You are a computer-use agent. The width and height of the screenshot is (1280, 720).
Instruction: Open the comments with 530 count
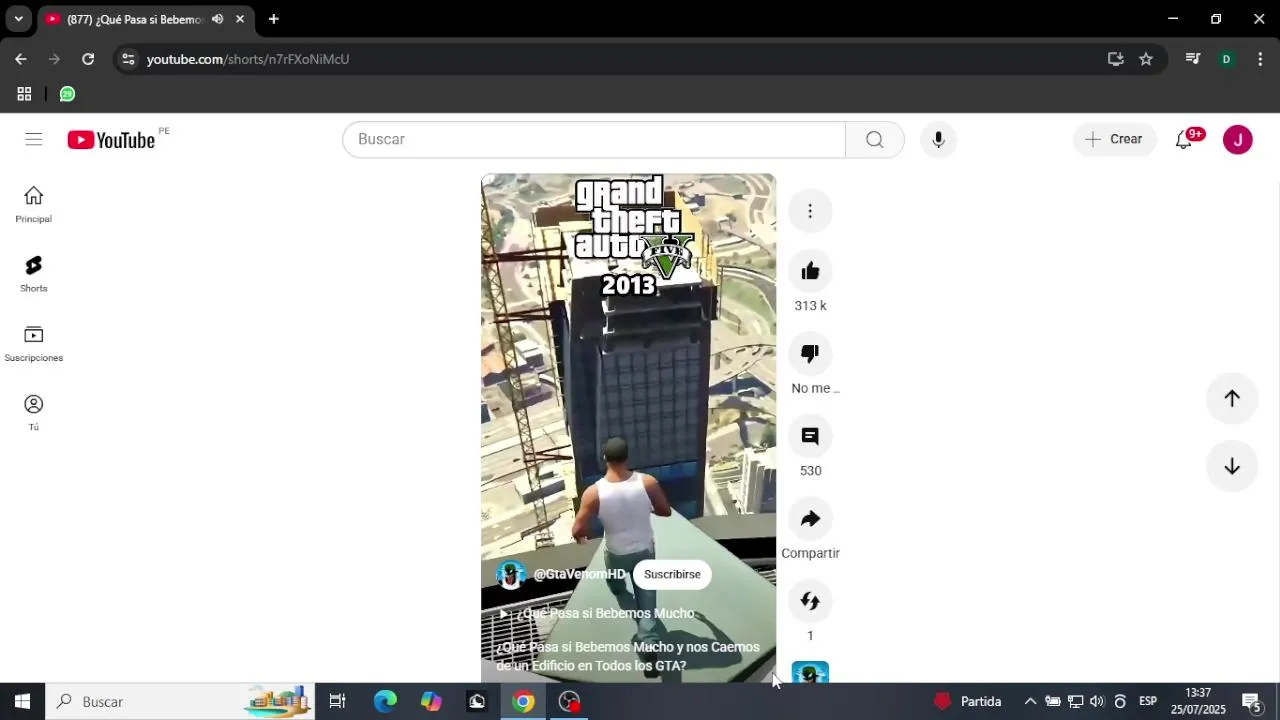coord(810,436)
